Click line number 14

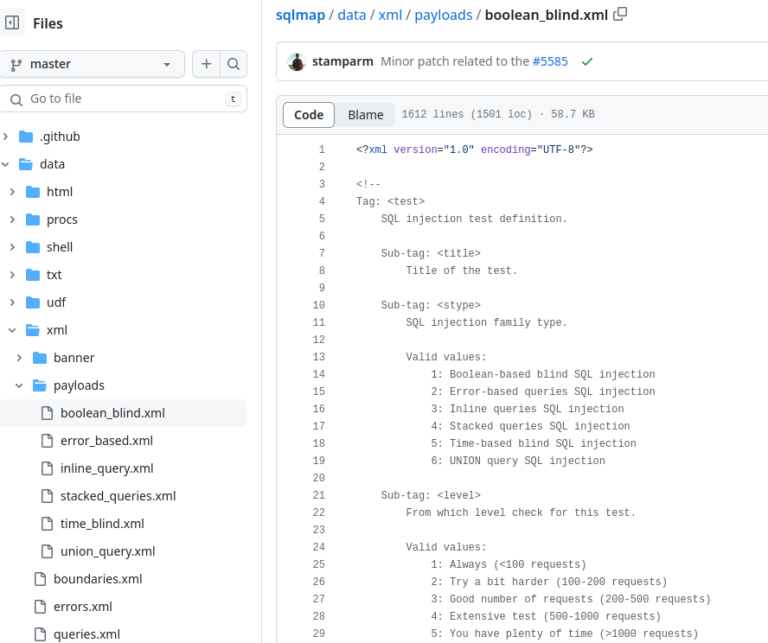pos(319,374)
